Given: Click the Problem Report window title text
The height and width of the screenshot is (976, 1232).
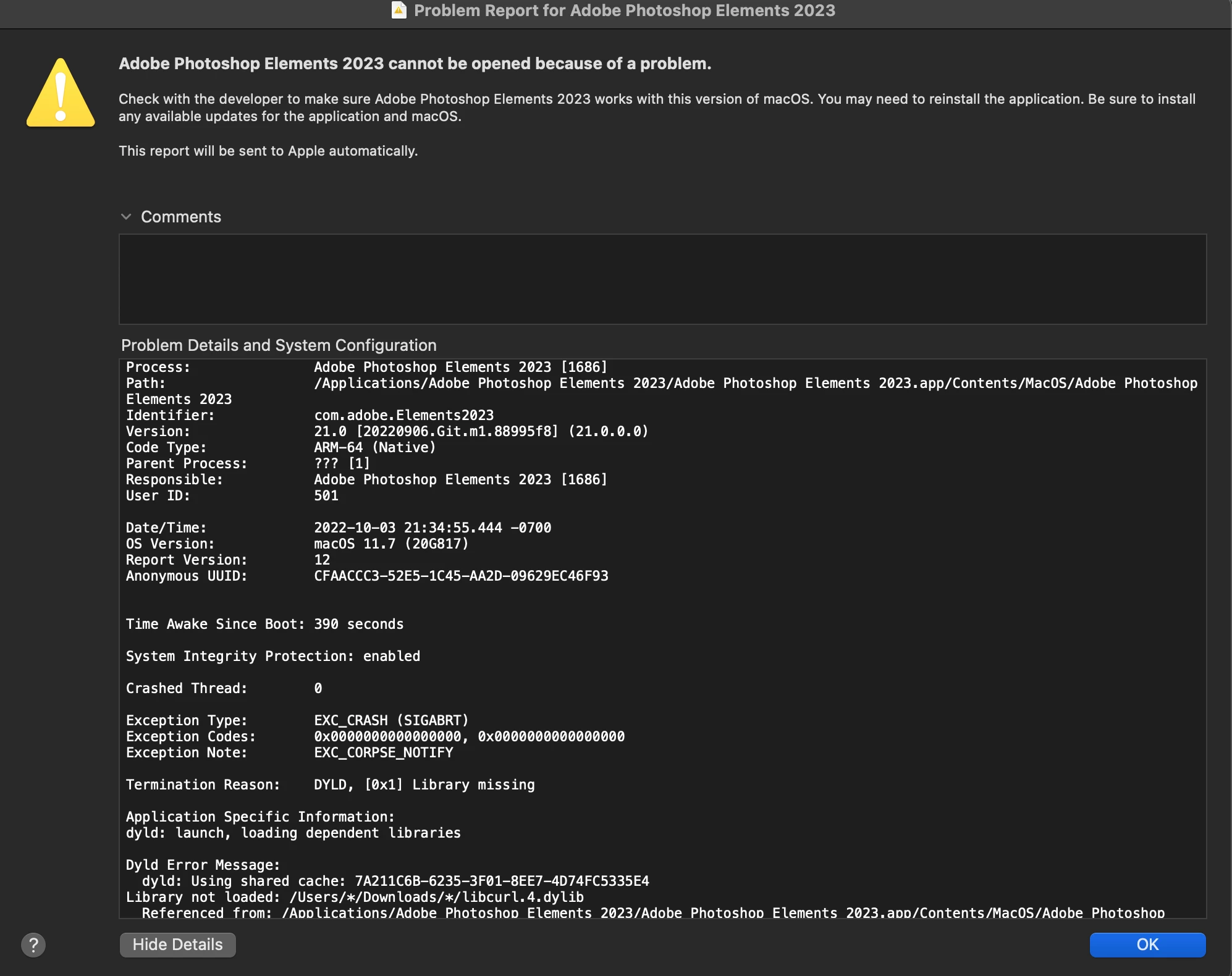Looking at the screenshot, I should 624,11.
